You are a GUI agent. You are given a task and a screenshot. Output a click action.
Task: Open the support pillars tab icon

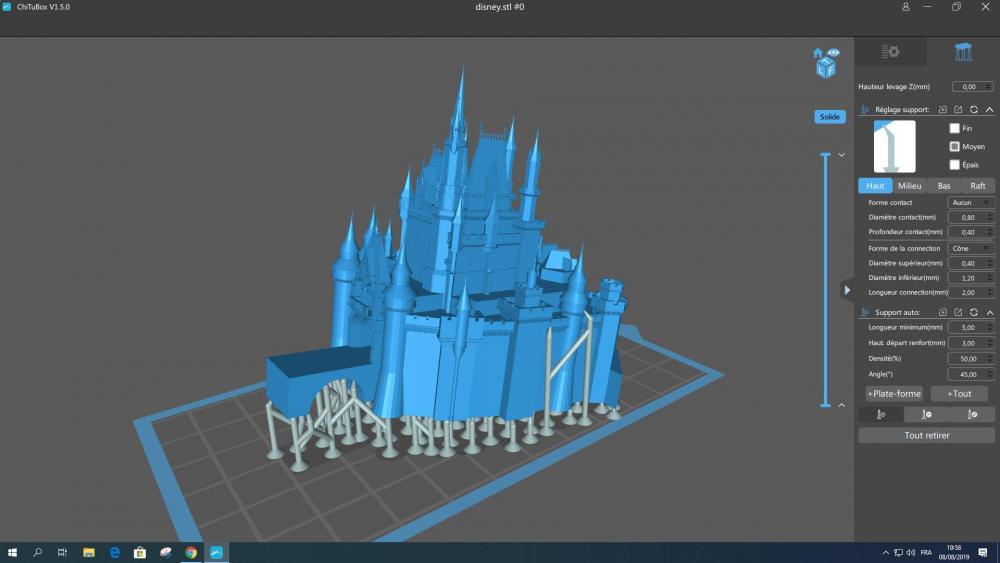pos(963,52)
